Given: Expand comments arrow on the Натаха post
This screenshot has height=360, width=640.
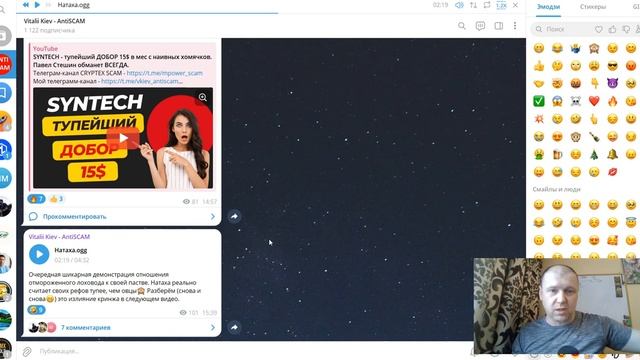Looking at the screenshot, I should click(213, 327).
